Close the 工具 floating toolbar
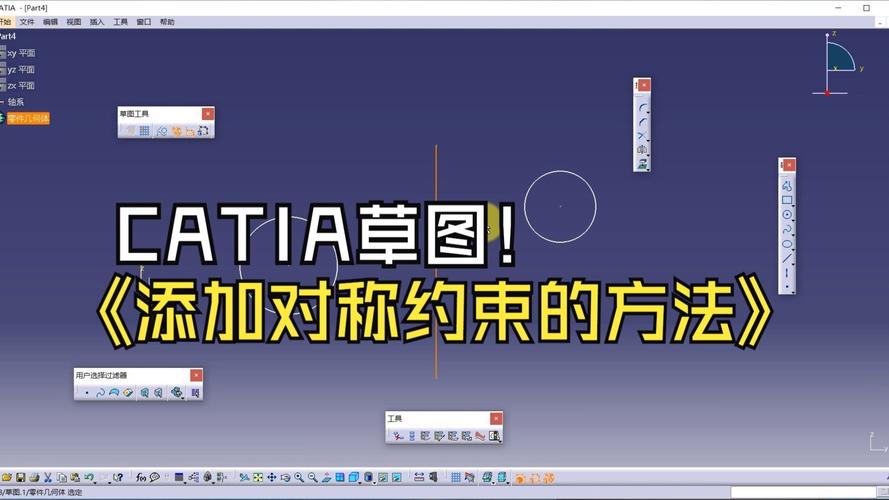The width and height of the screenshot is (889, 500). click(496, 418)
